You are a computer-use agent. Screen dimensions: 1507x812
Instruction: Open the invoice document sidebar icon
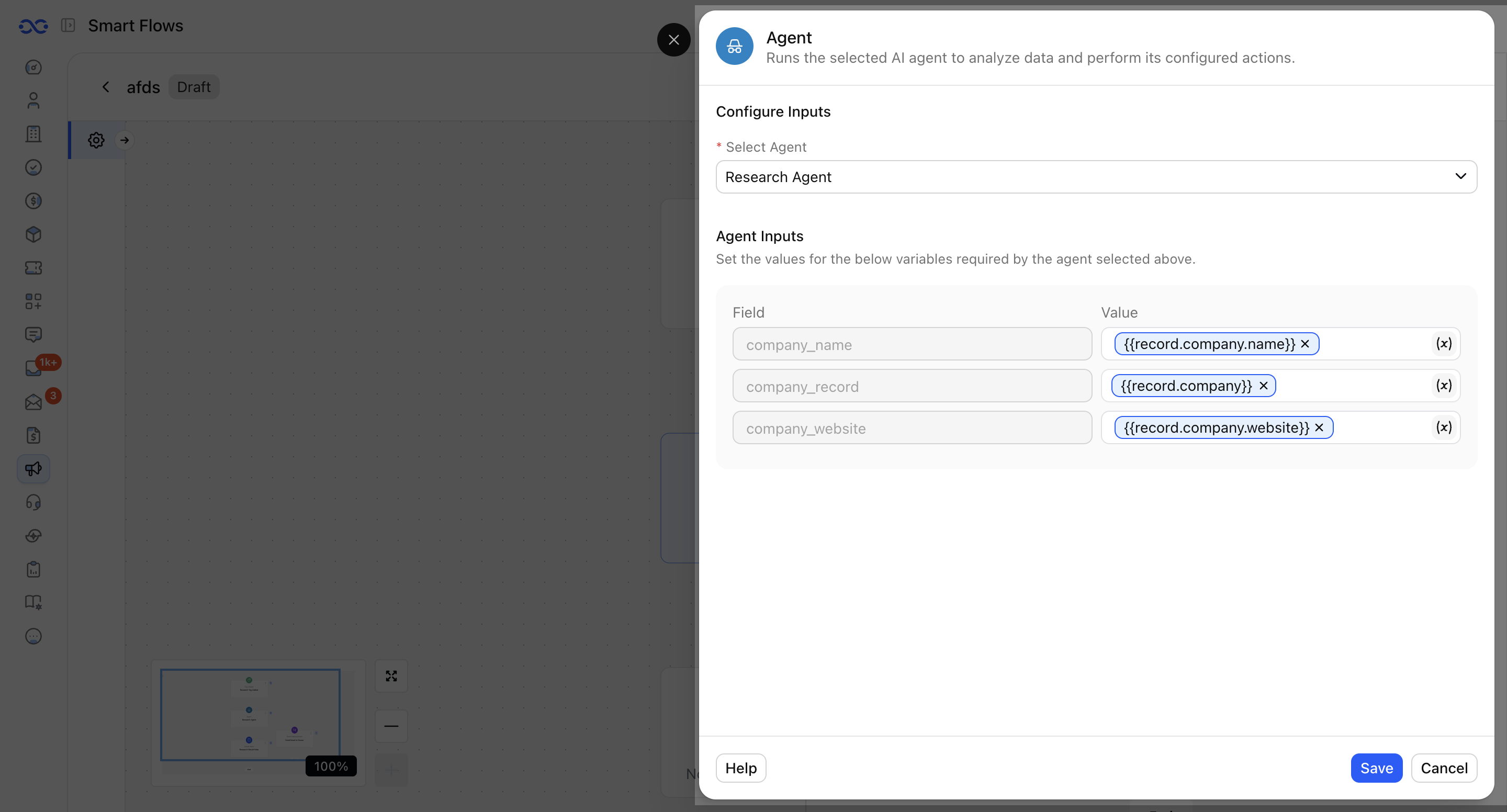33,435
